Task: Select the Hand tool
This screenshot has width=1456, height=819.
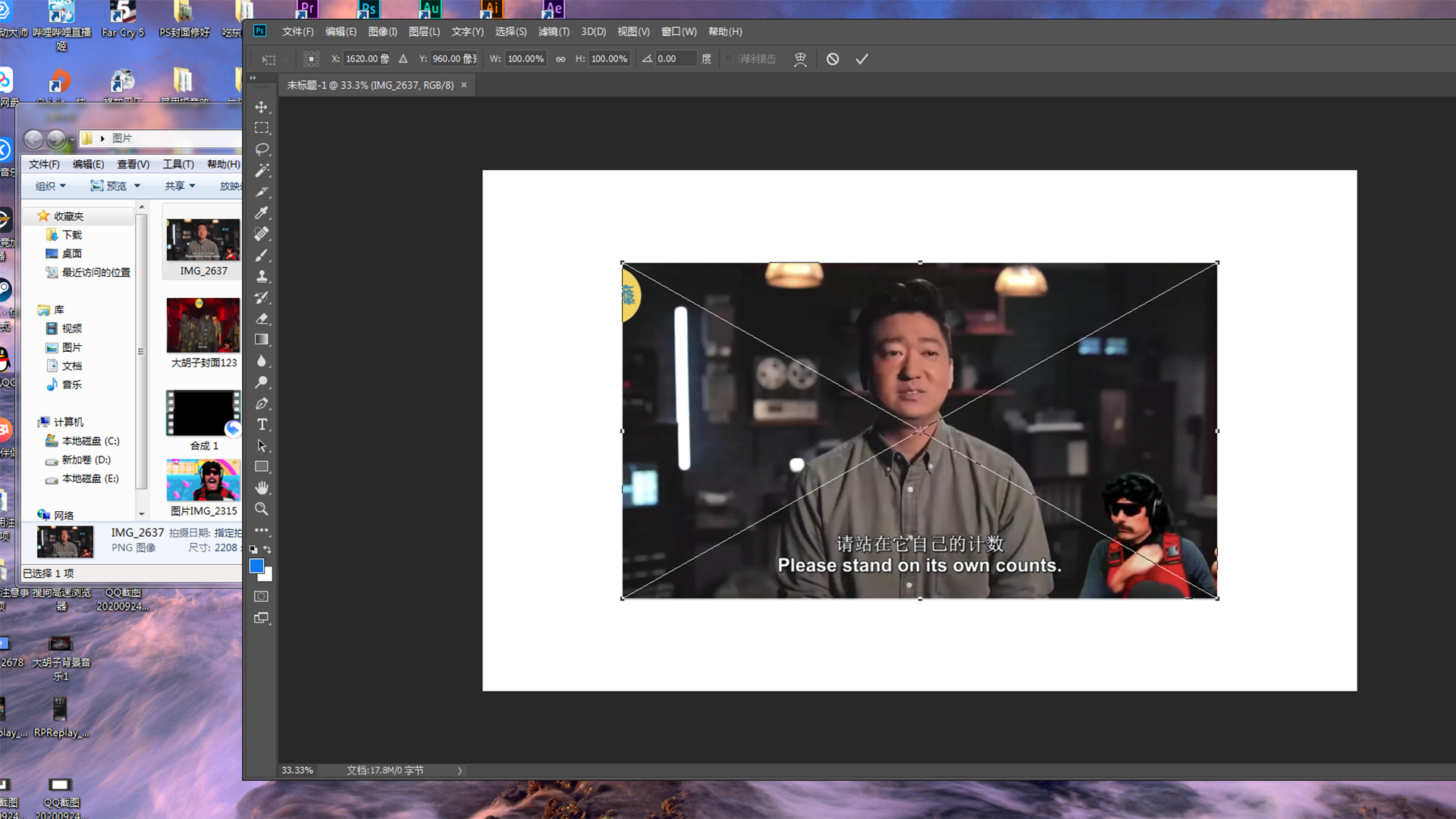Action: pyautogui.click(x=262, y=488)
